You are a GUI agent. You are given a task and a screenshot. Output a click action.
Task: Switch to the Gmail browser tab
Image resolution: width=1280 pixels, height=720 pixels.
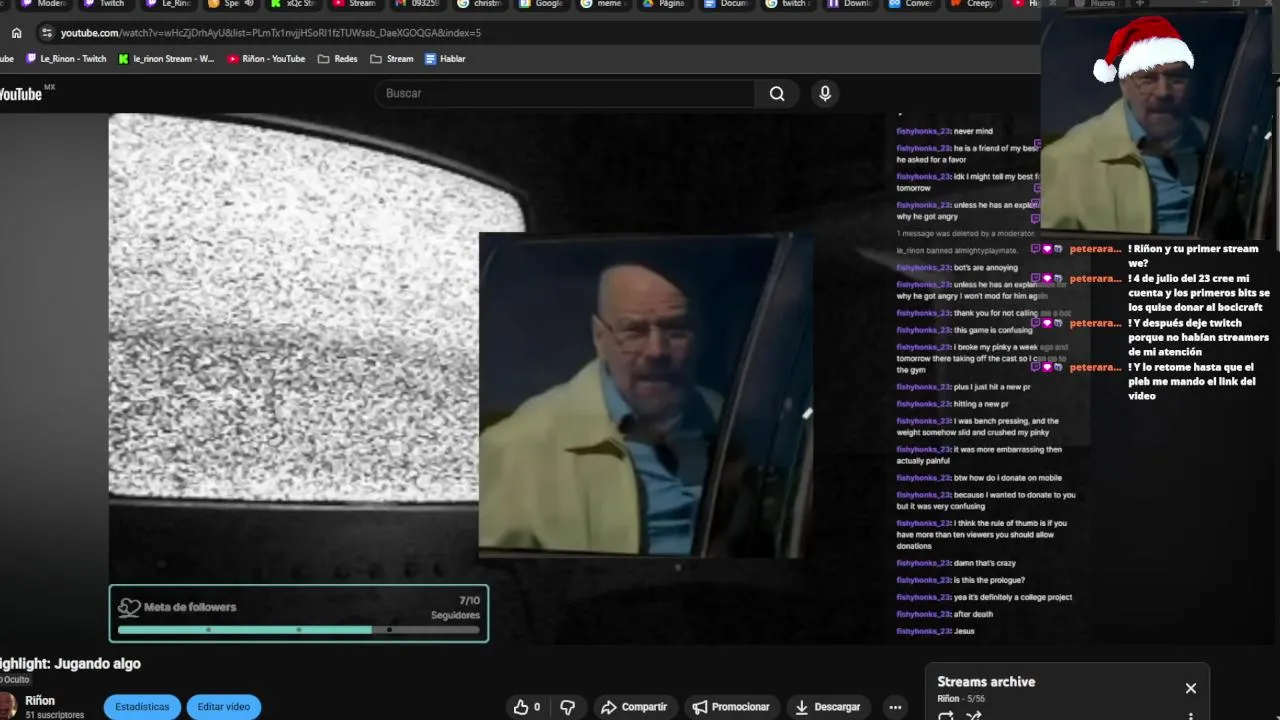417,4
